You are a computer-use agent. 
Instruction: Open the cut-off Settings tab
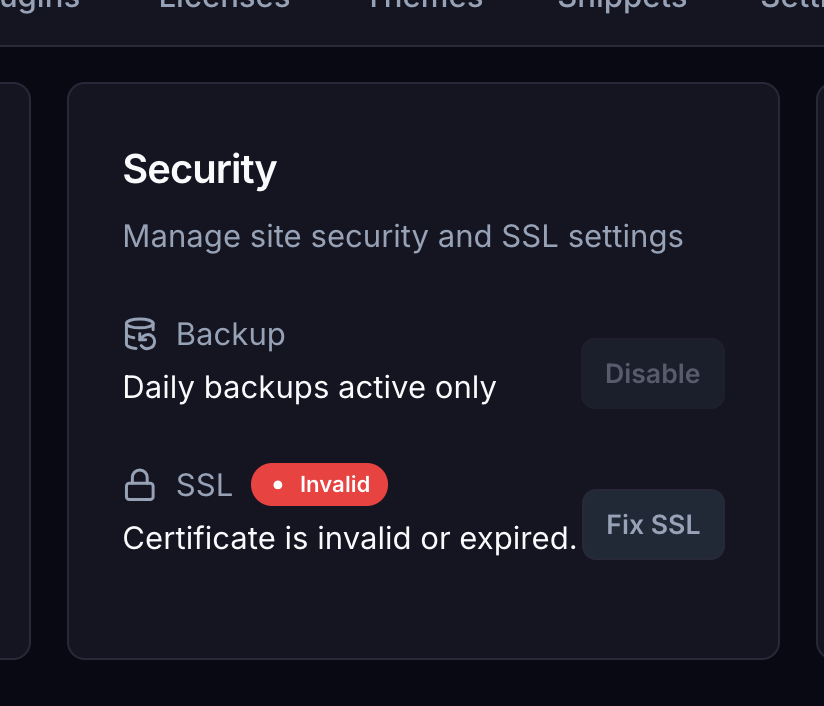click(792, 4)
